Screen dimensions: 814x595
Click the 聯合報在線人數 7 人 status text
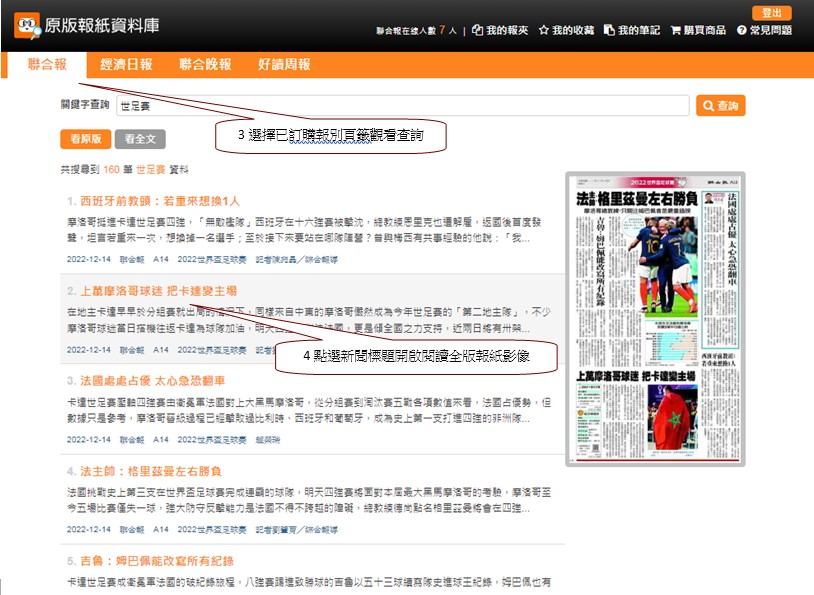click(417, 30)
